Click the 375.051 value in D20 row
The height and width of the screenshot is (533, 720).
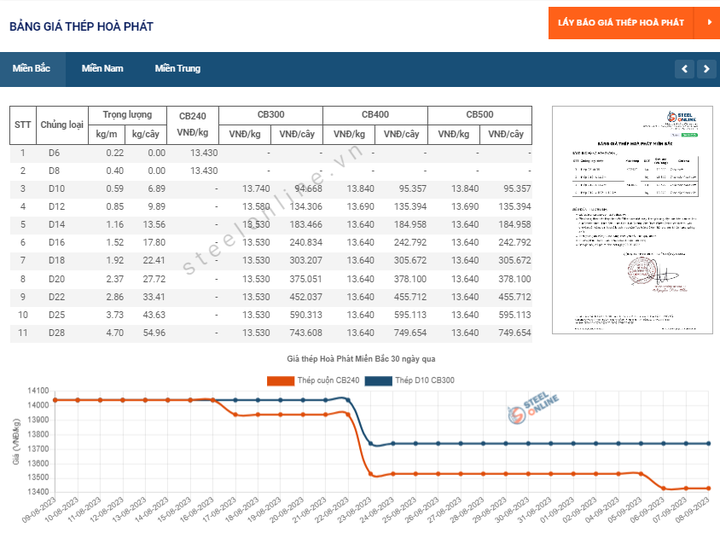click(306, 279)
